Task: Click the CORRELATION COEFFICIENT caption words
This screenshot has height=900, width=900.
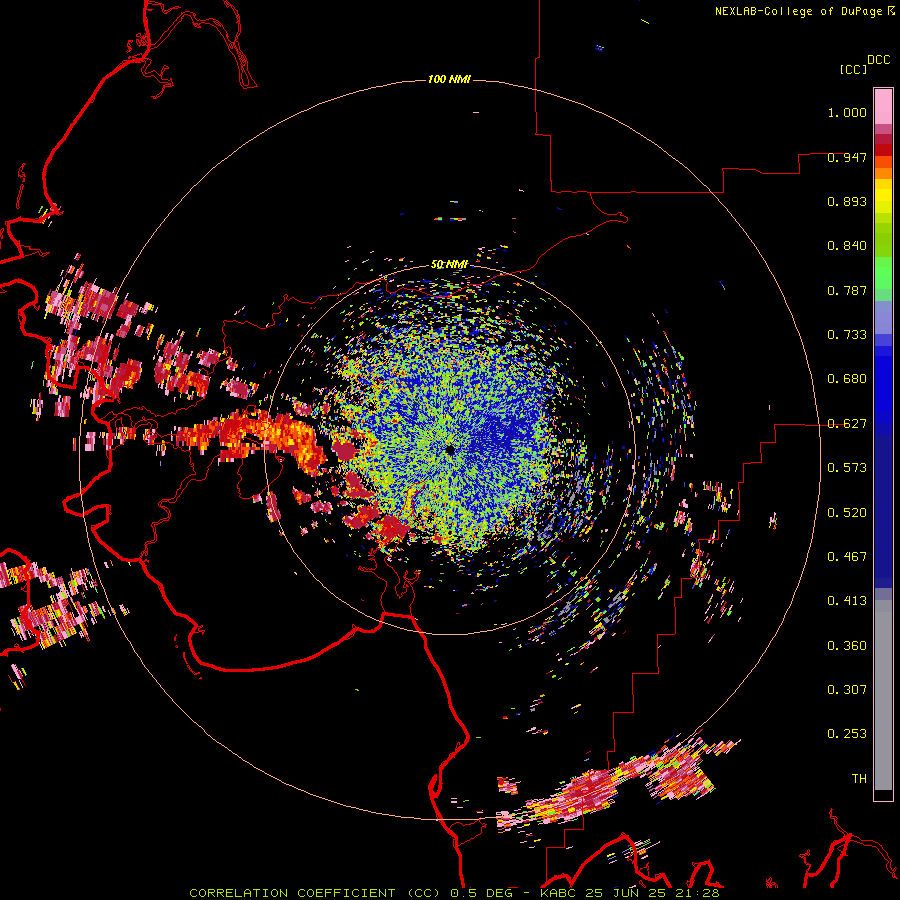Action: [292, 893]
